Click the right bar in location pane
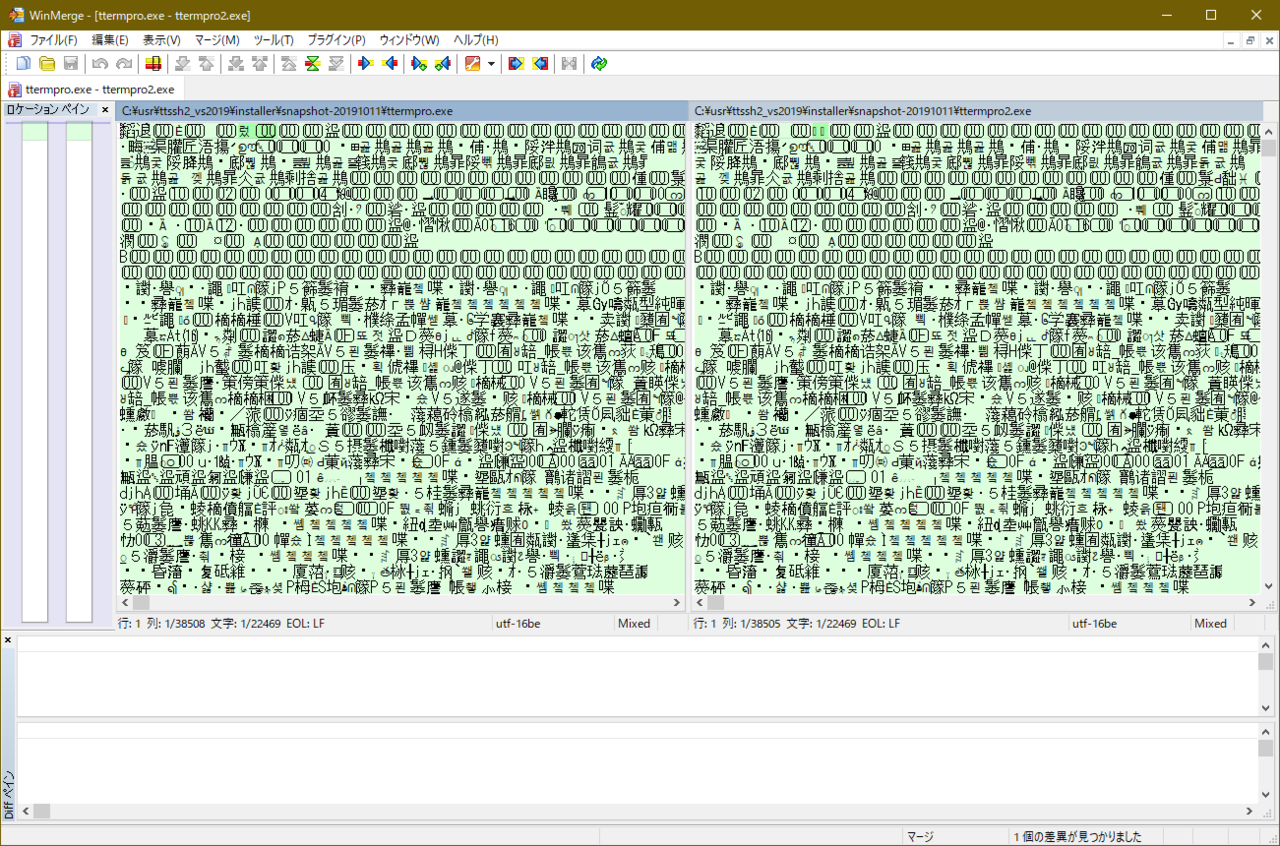1280x846 pixels. 79,370
